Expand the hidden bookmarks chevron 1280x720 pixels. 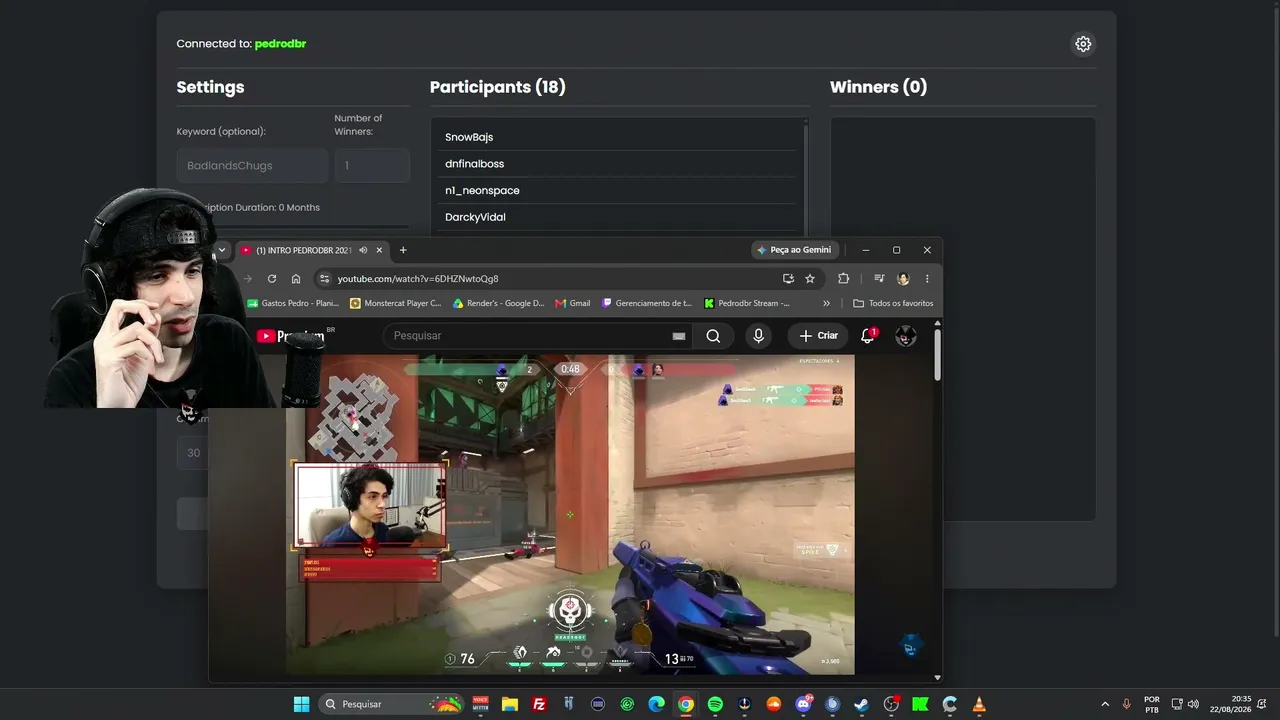click(826, 303)
